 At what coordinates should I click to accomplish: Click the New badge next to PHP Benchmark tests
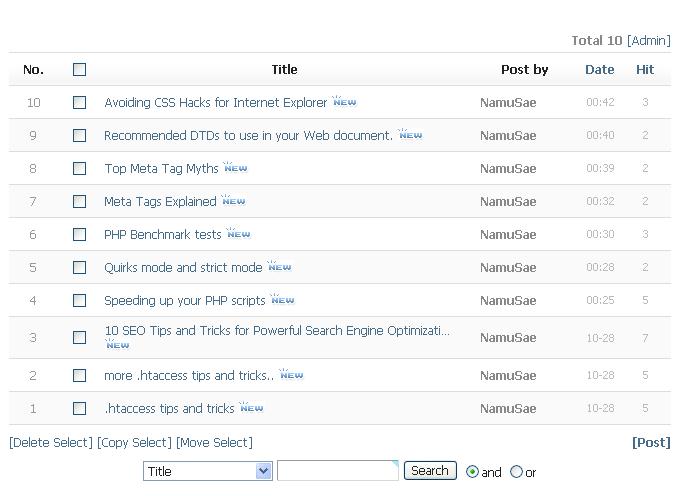click(238, 234)
